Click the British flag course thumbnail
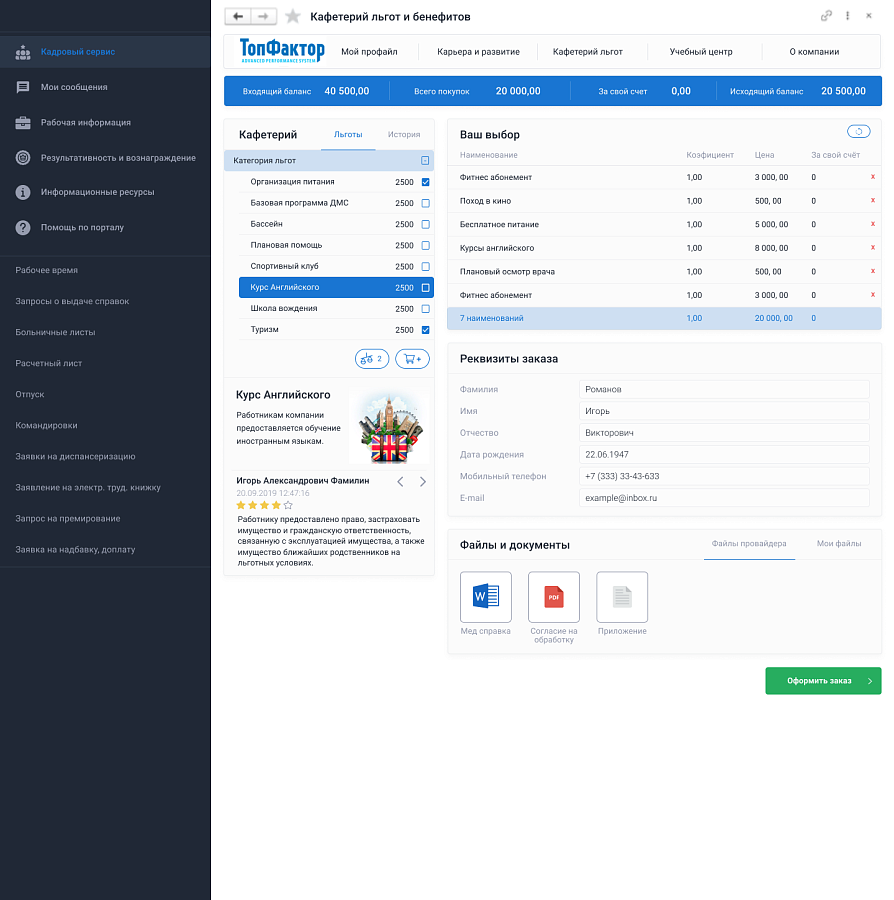 [x=389, y=428]
